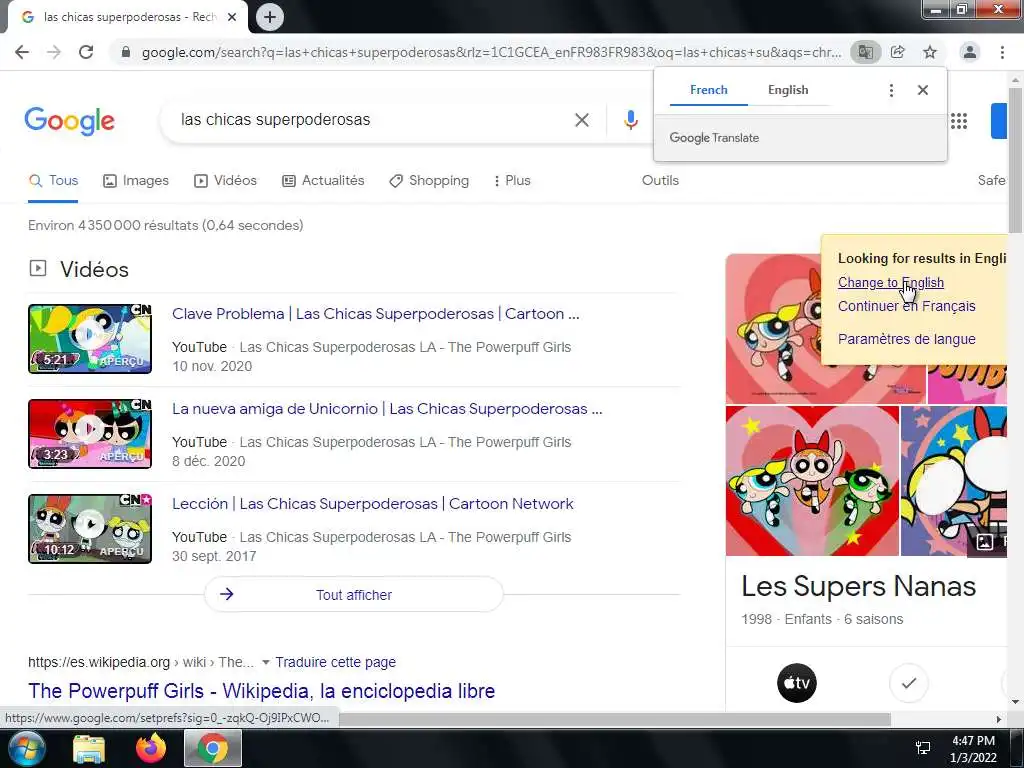Image resolution: width=1024 pixels, height=768 pixels.
Task: Open 'Lección | Las Chicas Superpoderosas' video link
Action: point(373,504)
